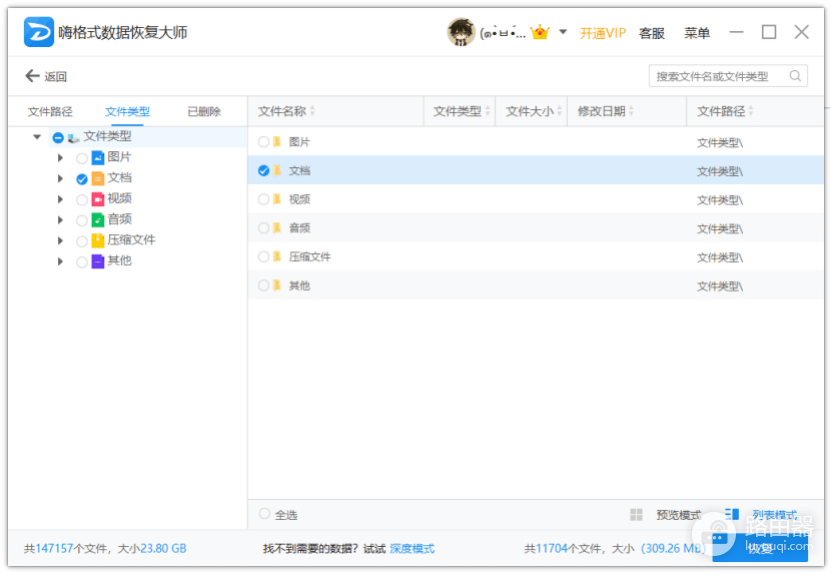Open the 客服 customer service menu
The height and width of the screenshot is (574, 832).
pos(652,33)
